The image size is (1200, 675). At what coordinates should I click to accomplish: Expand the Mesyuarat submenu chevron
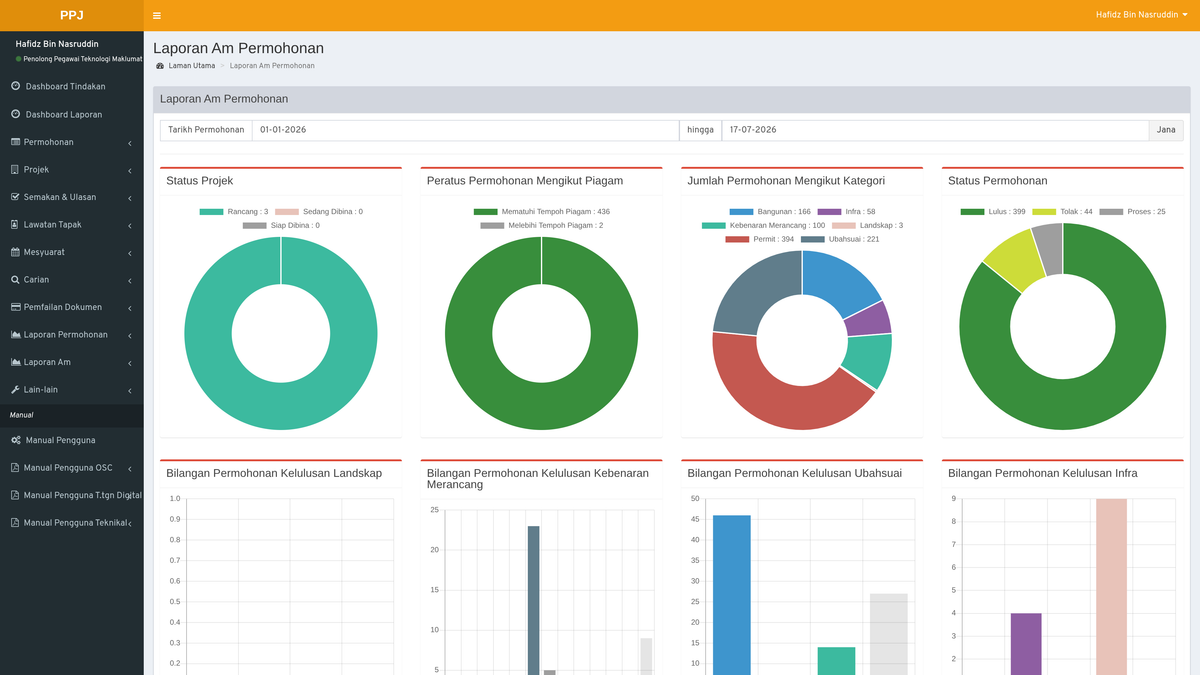pos(130,253)
